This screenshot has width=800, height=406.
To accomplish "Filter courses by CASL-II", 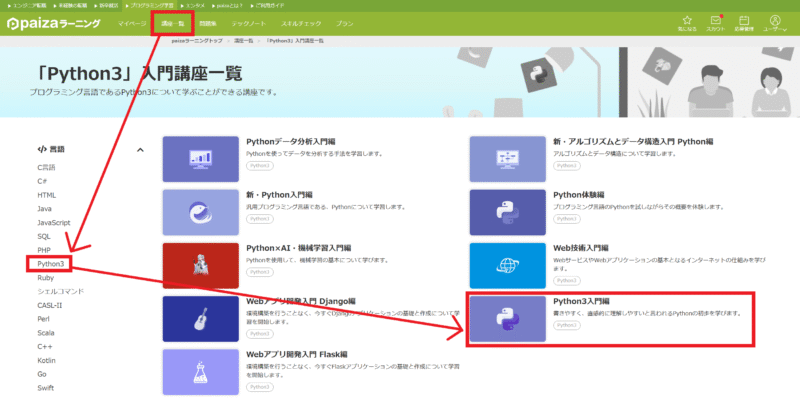I will 49,305.
